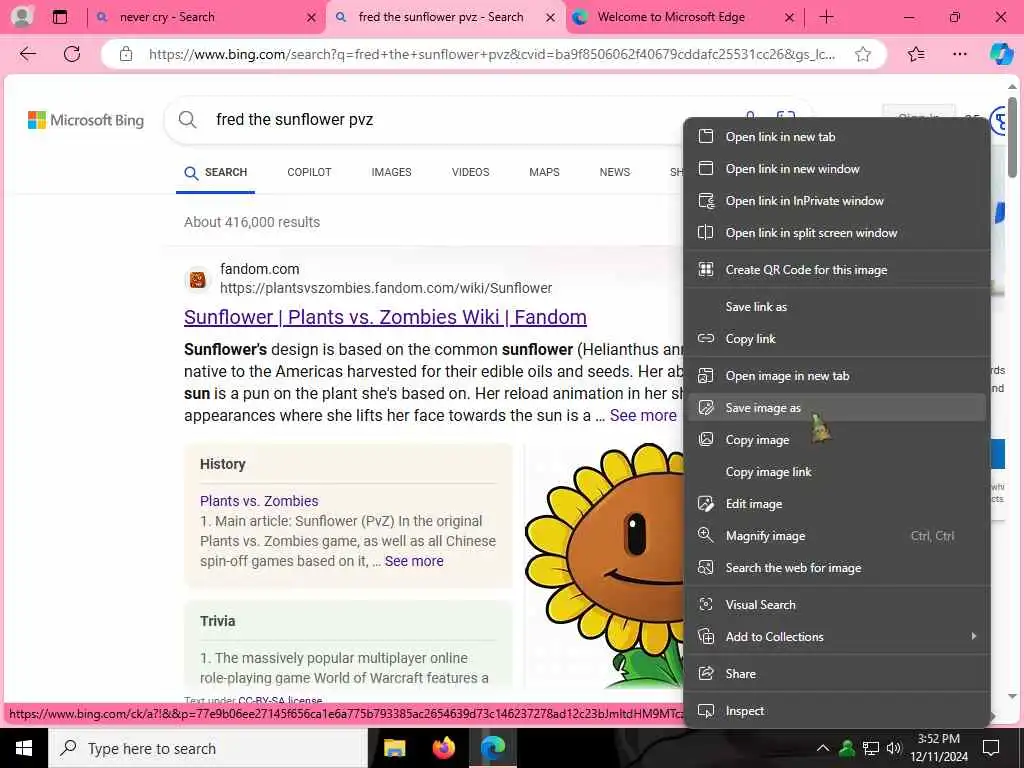The width and height of the screenshot is (1024, 768).
Task: Click the Bing search box text
Action: (x=295, y=120)
